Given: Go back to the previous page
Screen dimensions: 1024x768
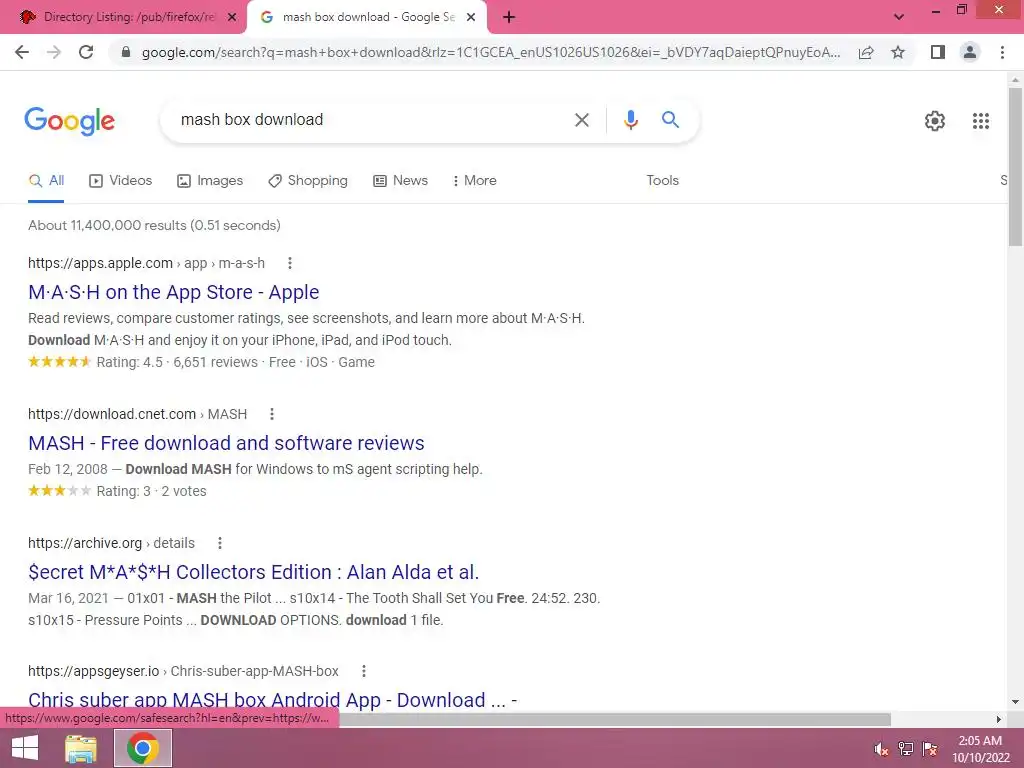Looking at the screenshot, I should pyautogui.click(x=22, y=52).
